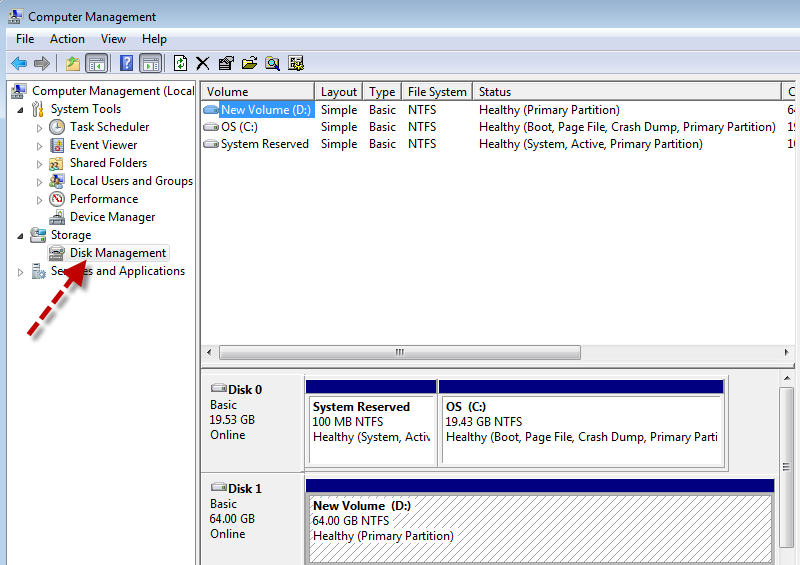The image size is (800, 565).
Task: Expand Services and Applications node
Action: point(21,272)
